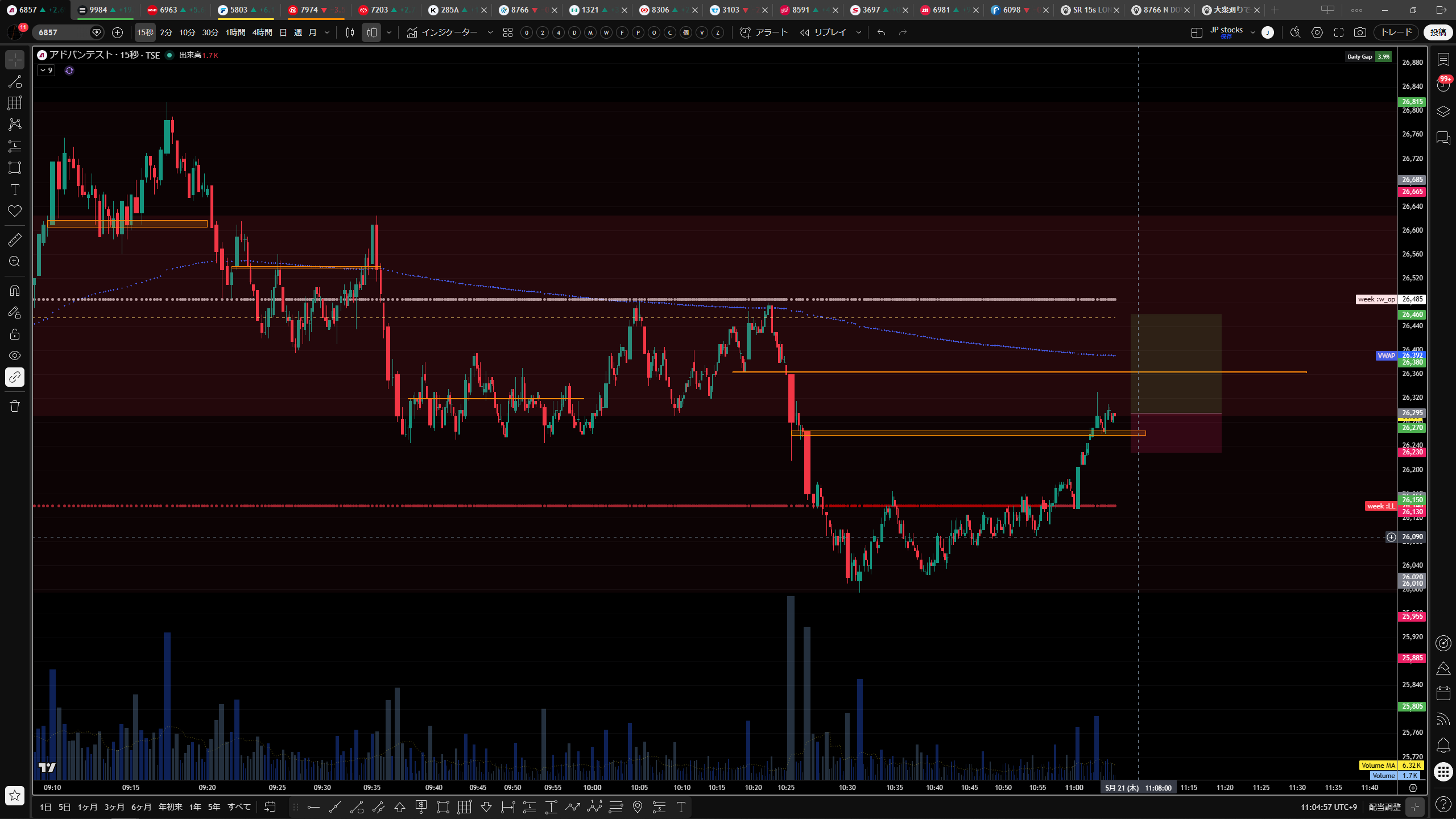Expand the timeframe dropdown after 月
1456x819 pixels.
pyautogui.click(x=327, y=32)
